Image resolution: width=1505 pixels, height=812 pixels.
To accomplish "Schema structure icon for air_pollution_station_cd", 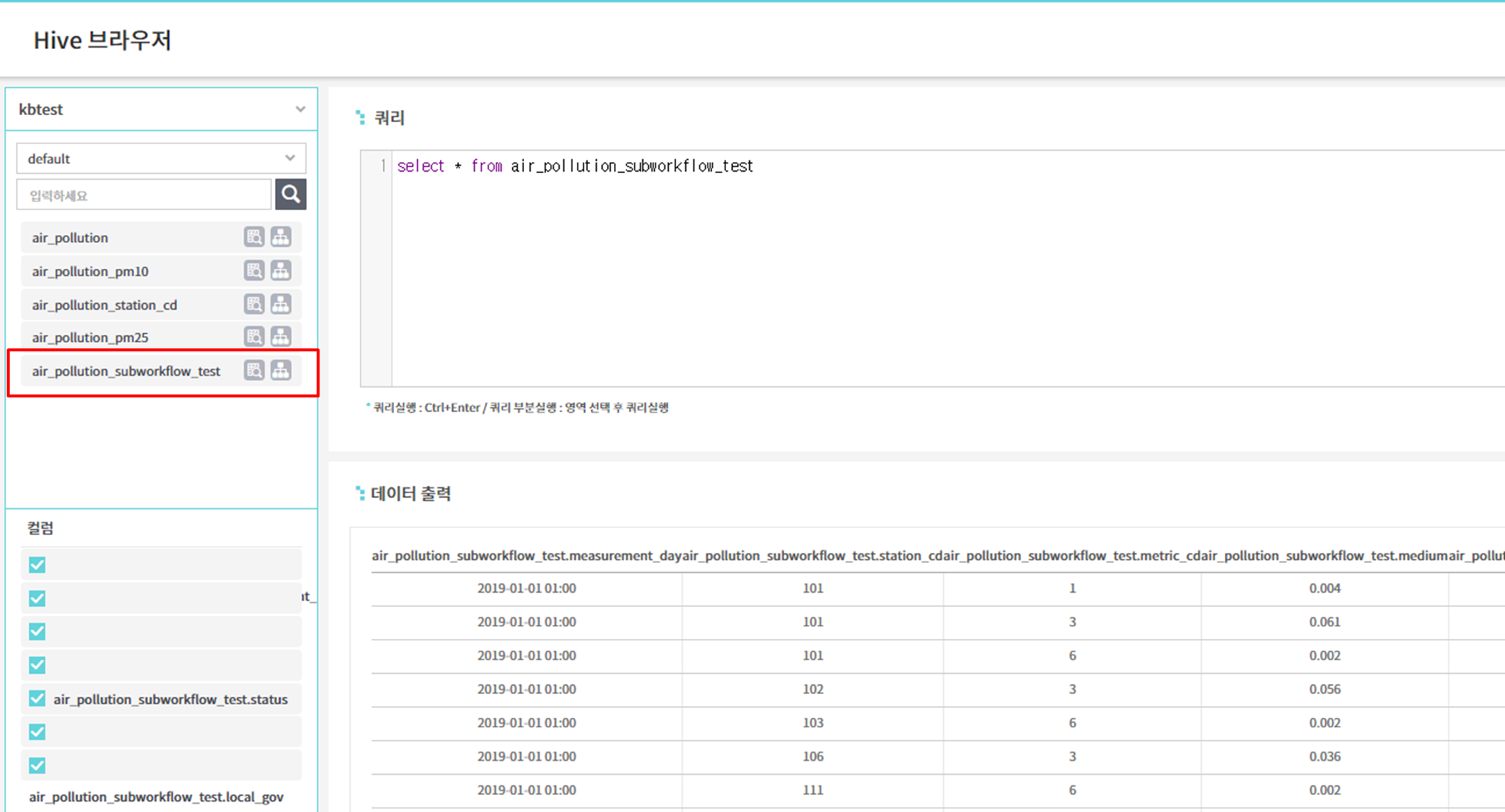I will [281, 304].
